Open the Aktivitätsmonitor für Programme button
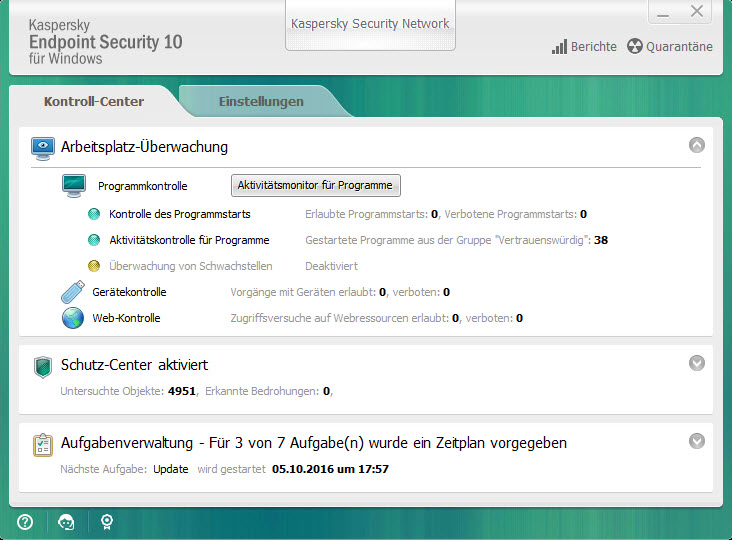The height and width of the screenshot is (540, 732). coord(316,185)
